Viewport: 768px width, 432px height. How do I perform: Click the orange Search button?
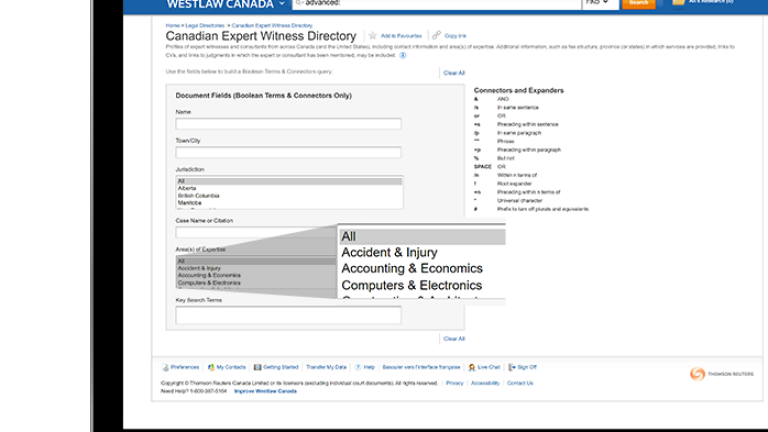(x=638, y=3)
